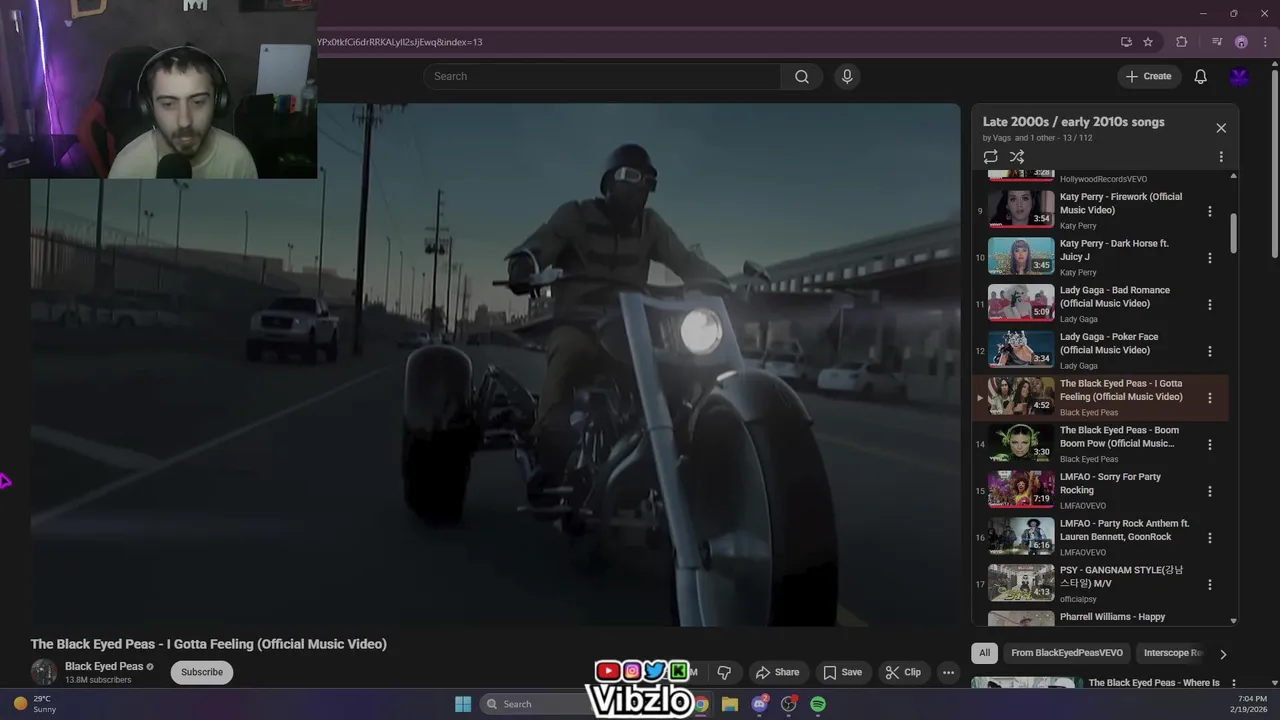Play Katy Perry - Firework thumbnail
The width and height of the screenshot is (1280, 720).
(1021, 209)
